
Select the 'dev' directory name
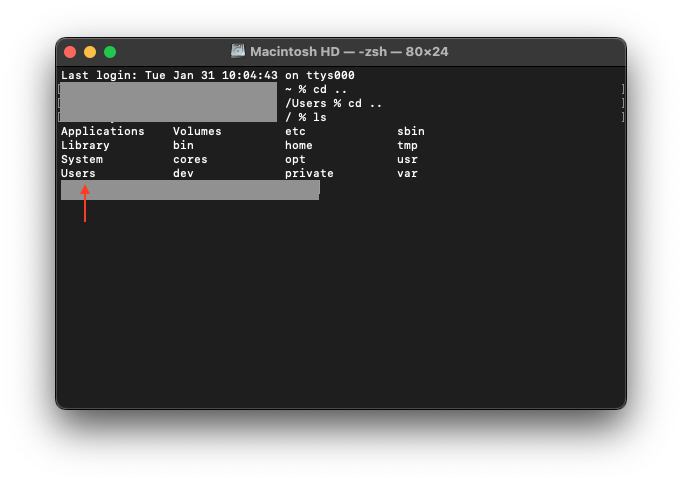[x=183, y=173]
